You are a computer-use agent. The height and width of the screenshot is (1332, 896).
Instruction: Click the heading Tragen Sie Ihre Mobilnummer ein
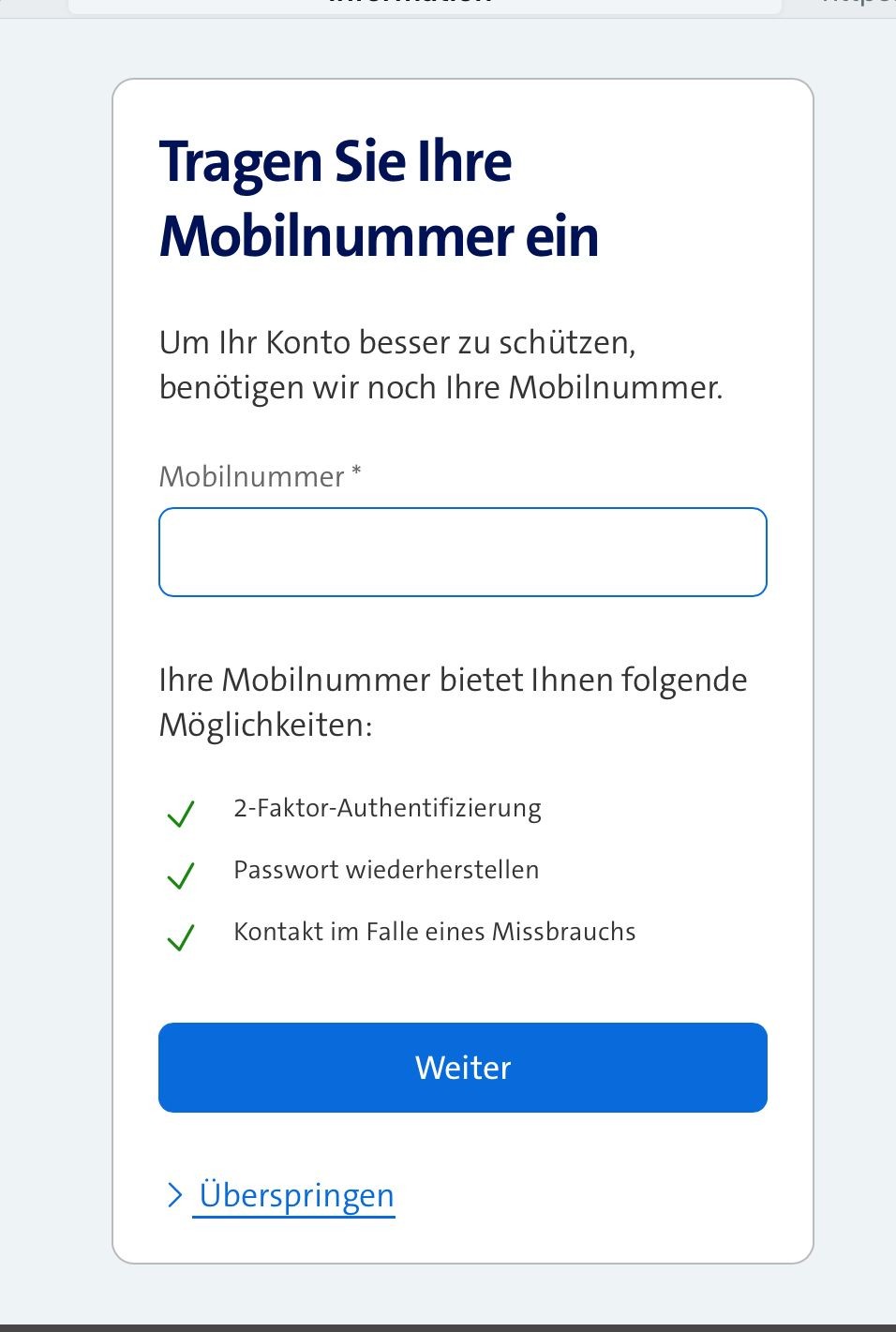pos(379,198)
